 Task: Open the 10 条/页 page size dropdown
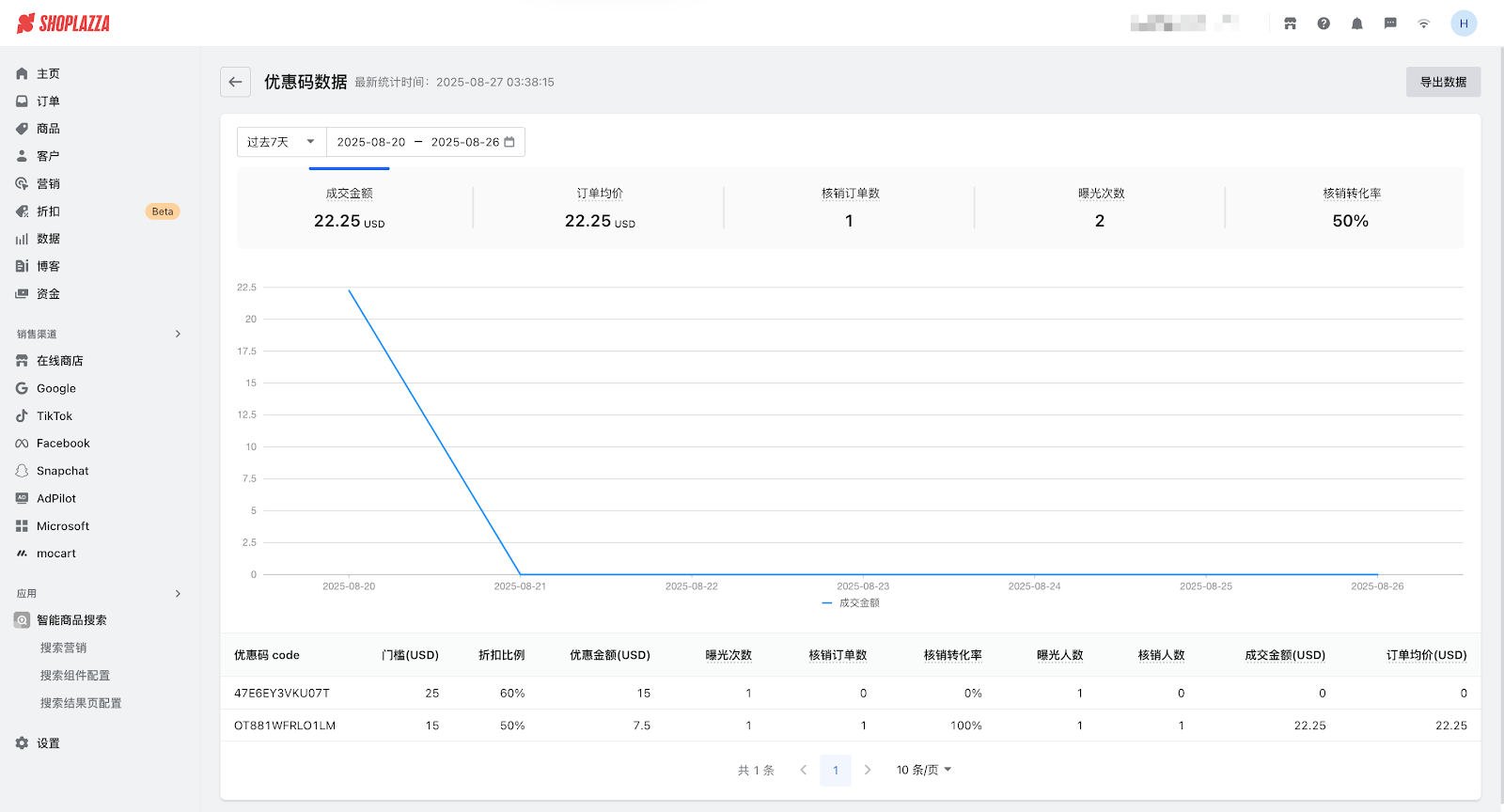pyautogui.click(x=924, y=770)
